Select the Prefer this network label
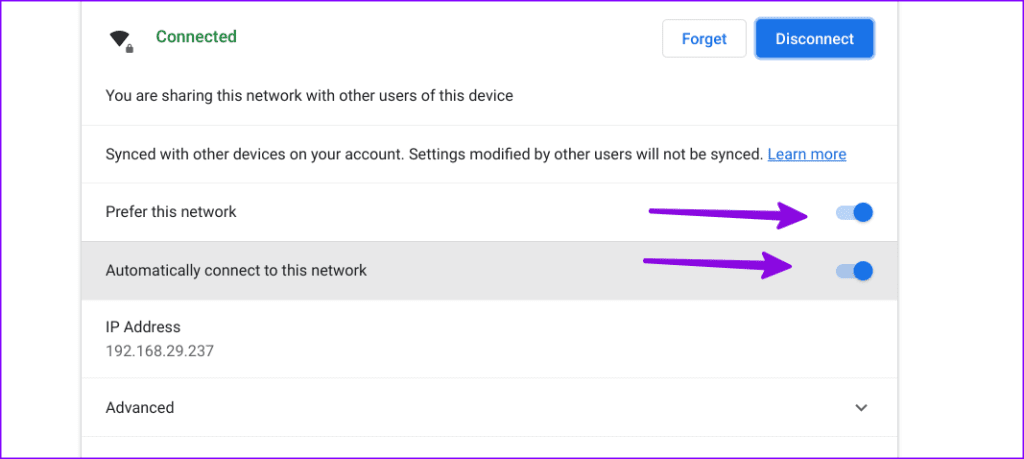The height and width of the screenshot is (459, 1024). pyautogui.click(x=171, y=212)
